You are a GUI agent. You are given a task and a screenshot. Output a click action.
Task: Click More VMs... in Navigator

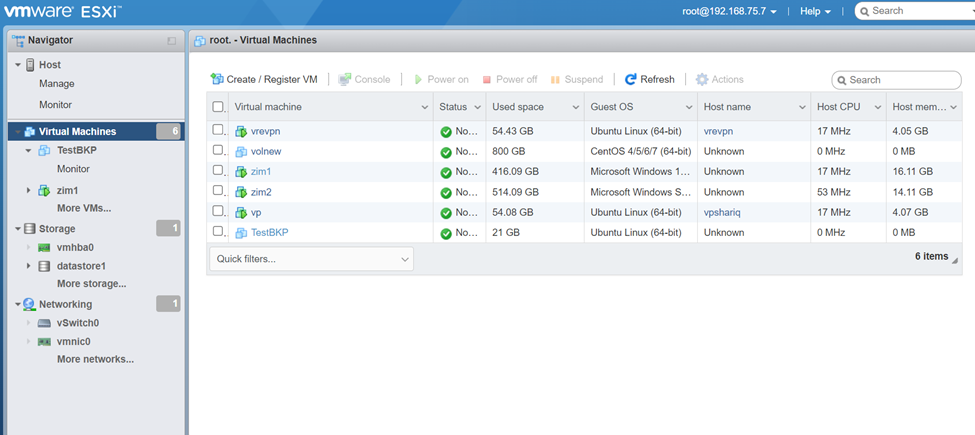click(x=84, y=208)
